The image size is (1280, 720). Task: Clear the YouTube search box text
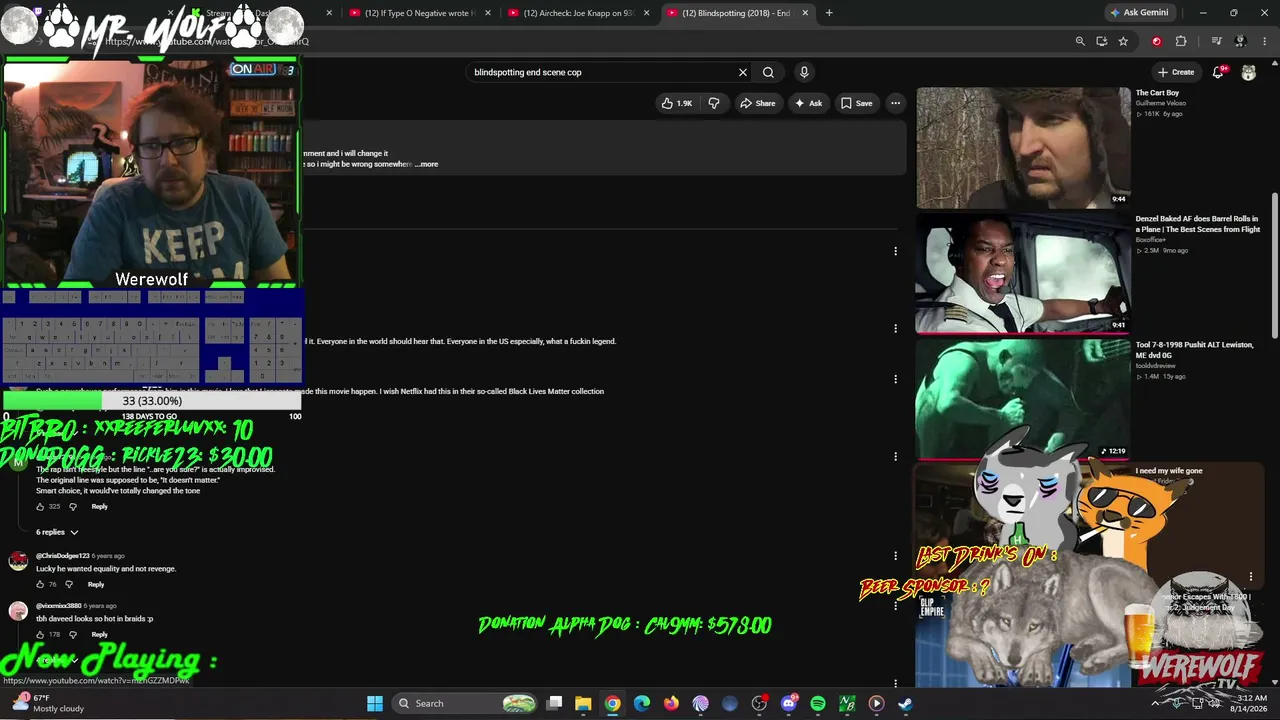743,72
